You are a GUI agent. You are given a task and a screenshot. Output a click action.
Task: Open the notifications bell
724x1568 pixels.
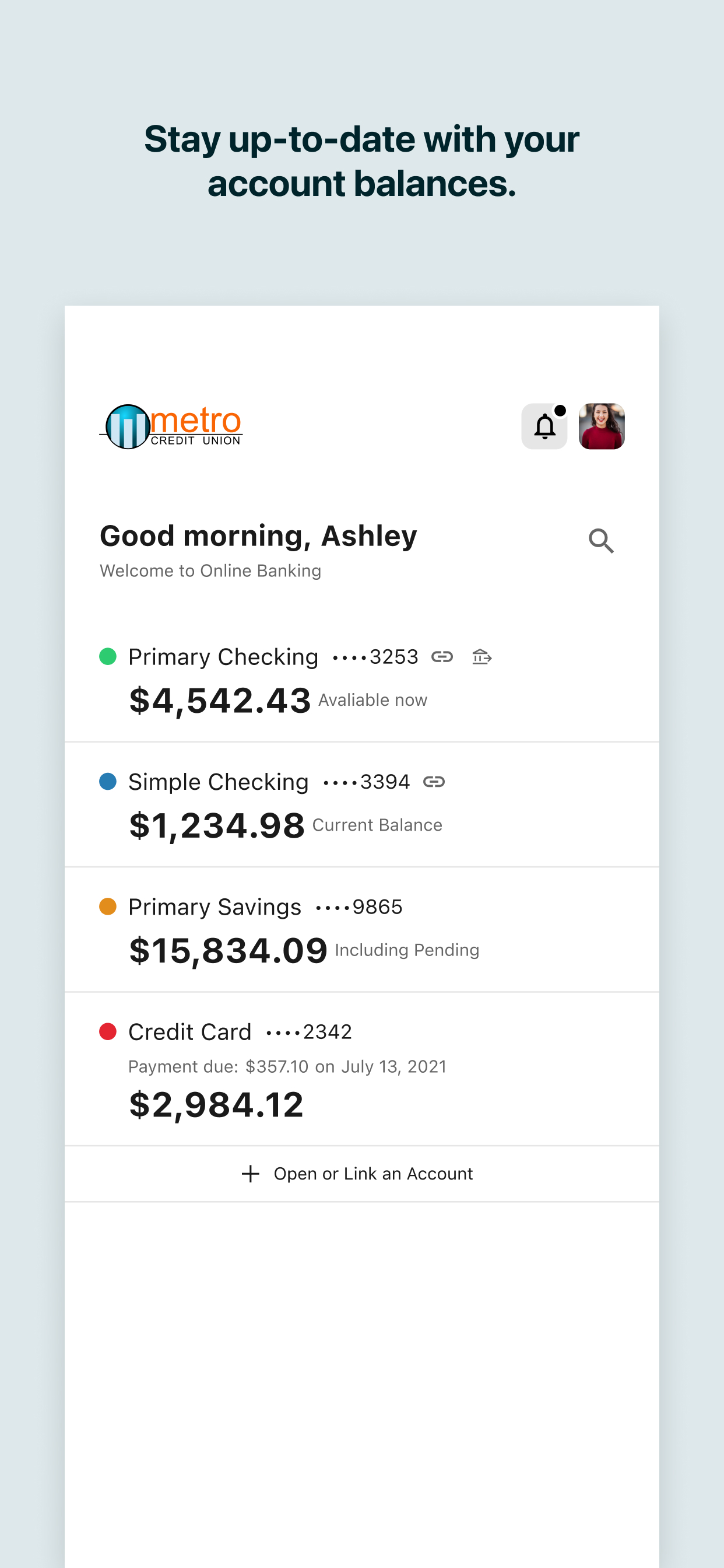tap(544, 426)
